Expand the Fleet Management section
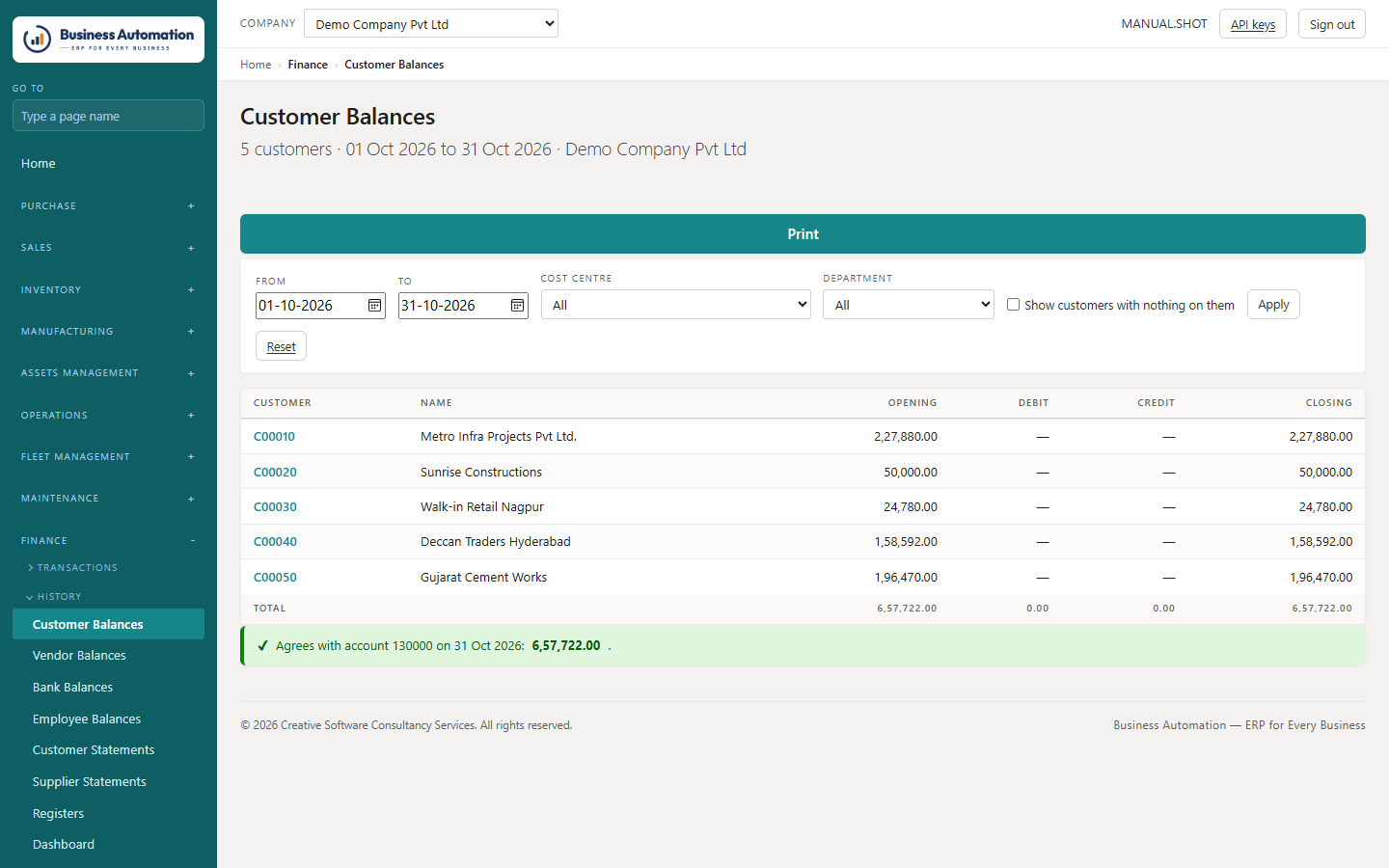The image size is (1389, 868). (x=108, y=457)
